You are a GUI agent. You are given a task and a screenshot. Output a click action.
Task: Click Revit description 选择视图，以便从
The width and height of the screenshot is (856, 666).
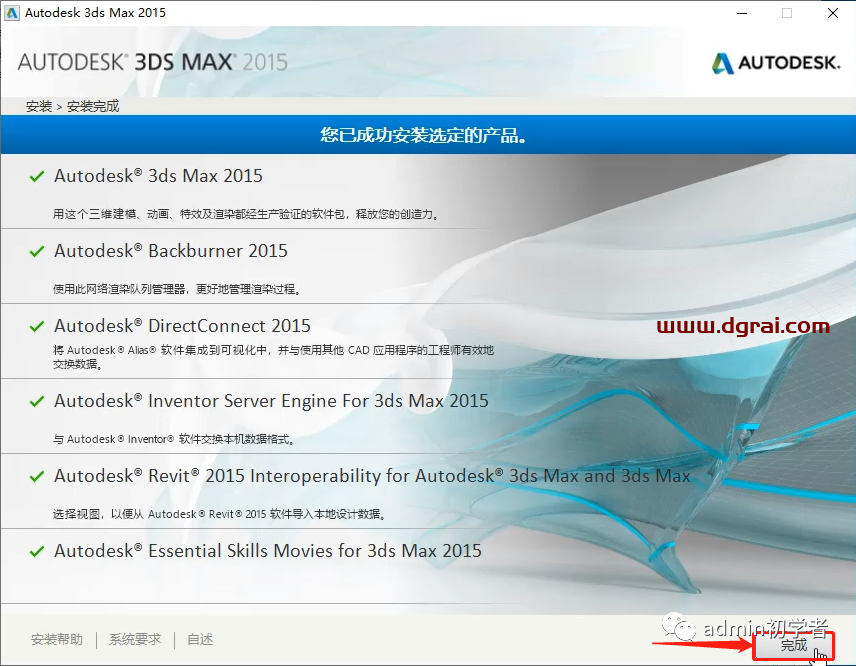(219, 514)
